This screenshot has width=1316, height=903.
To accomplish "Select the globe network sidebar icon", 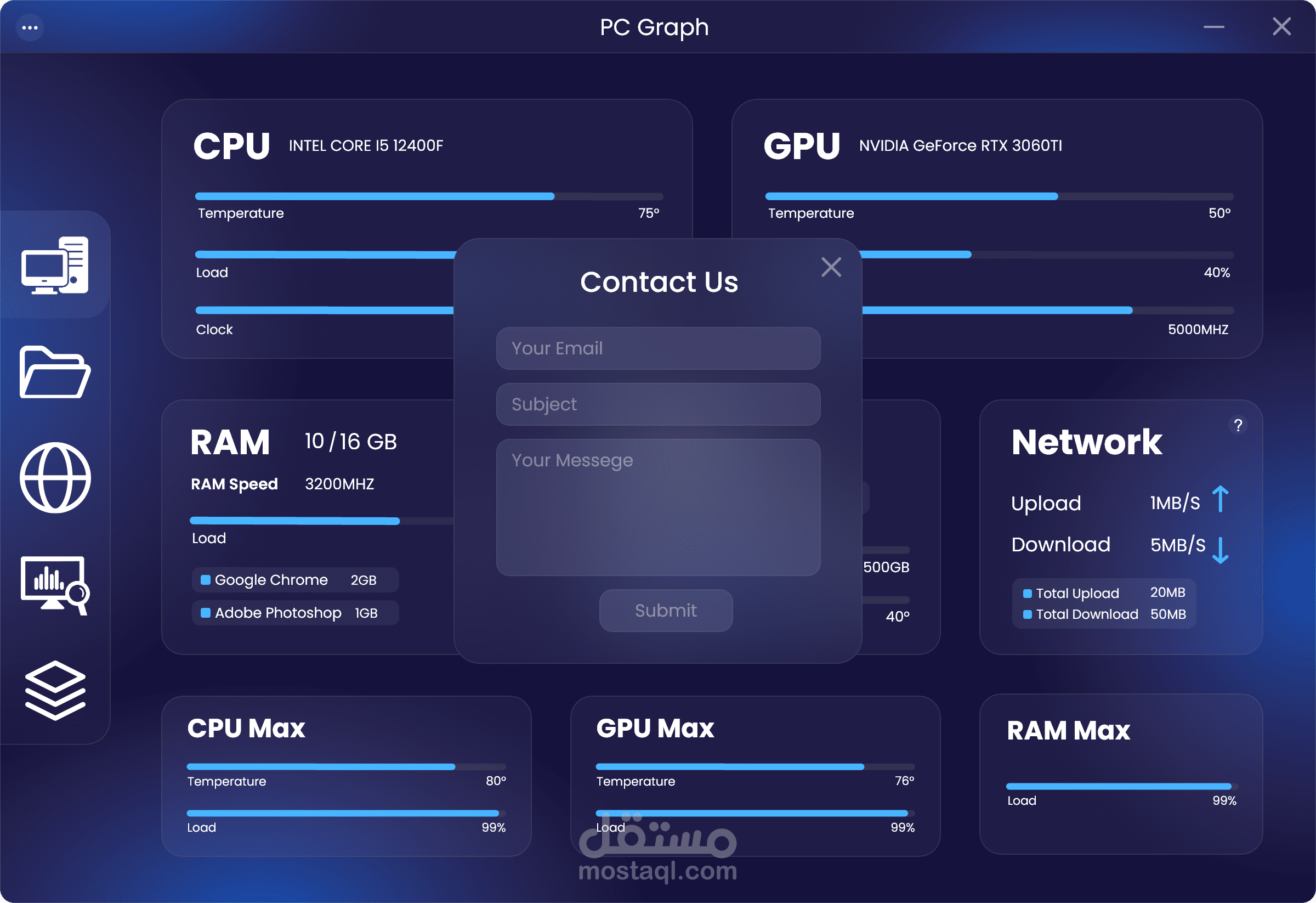I will [55, 478].
